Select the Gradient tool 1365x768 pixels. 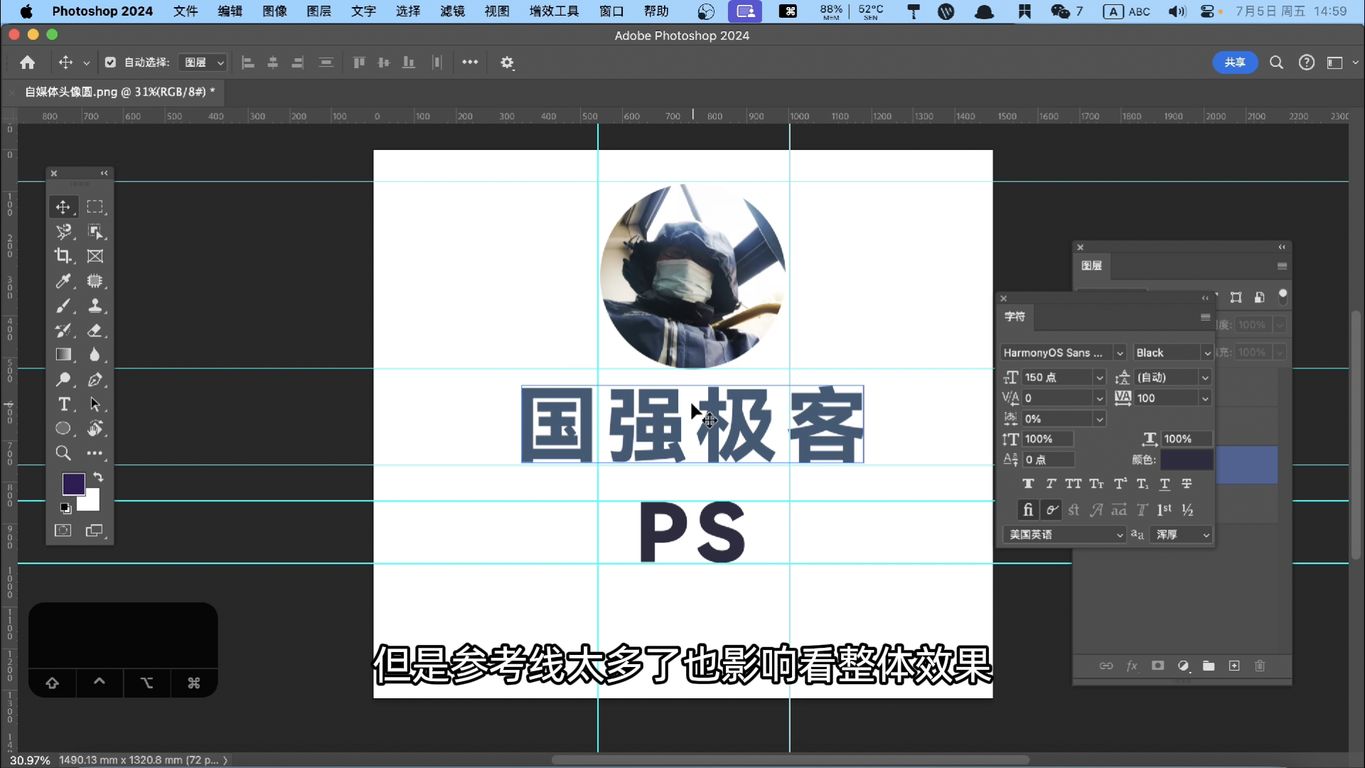(63, 355)
